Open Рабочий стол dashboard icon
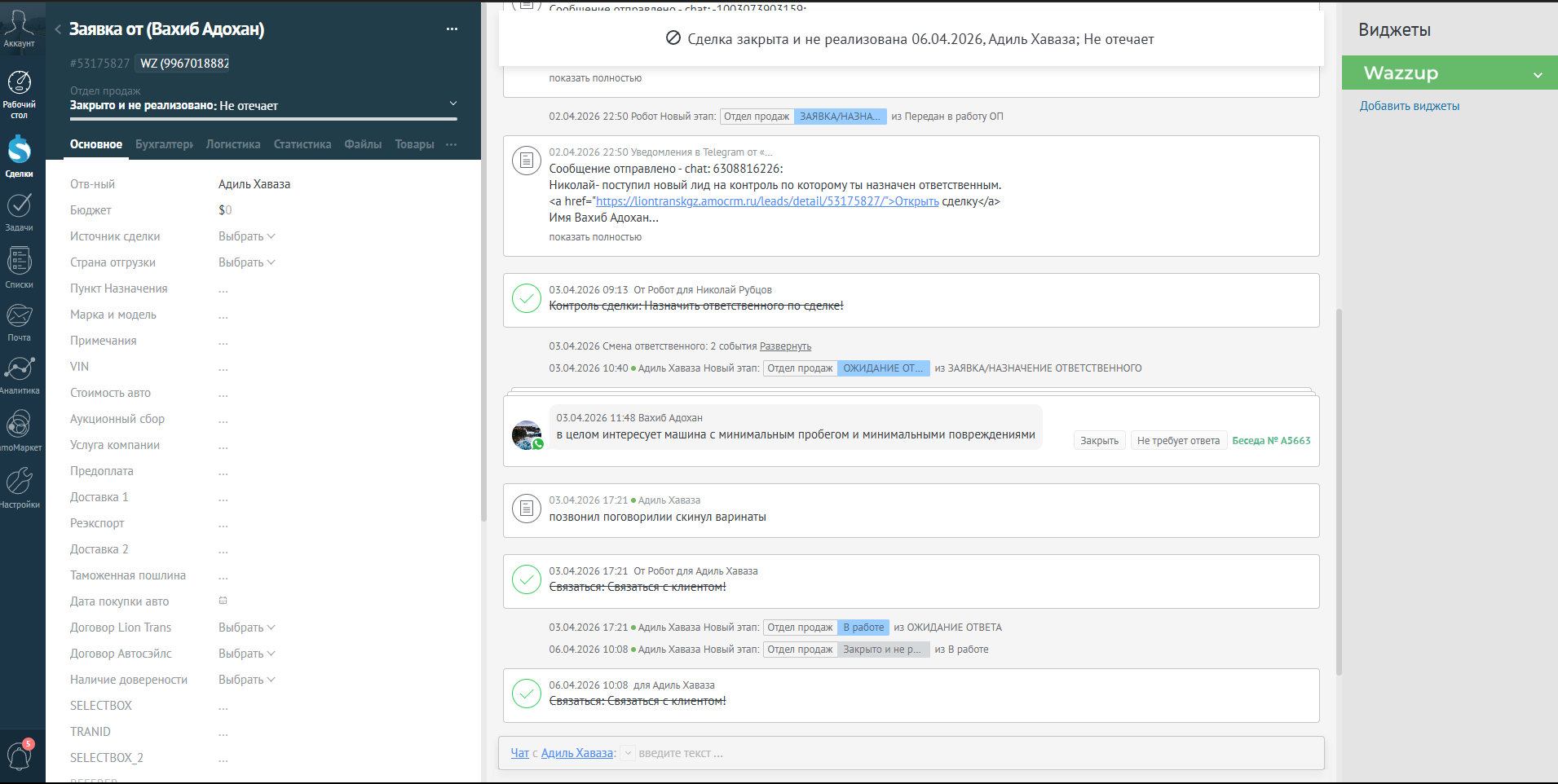This screenshot has width=1558, height=784. pos(19,94)
